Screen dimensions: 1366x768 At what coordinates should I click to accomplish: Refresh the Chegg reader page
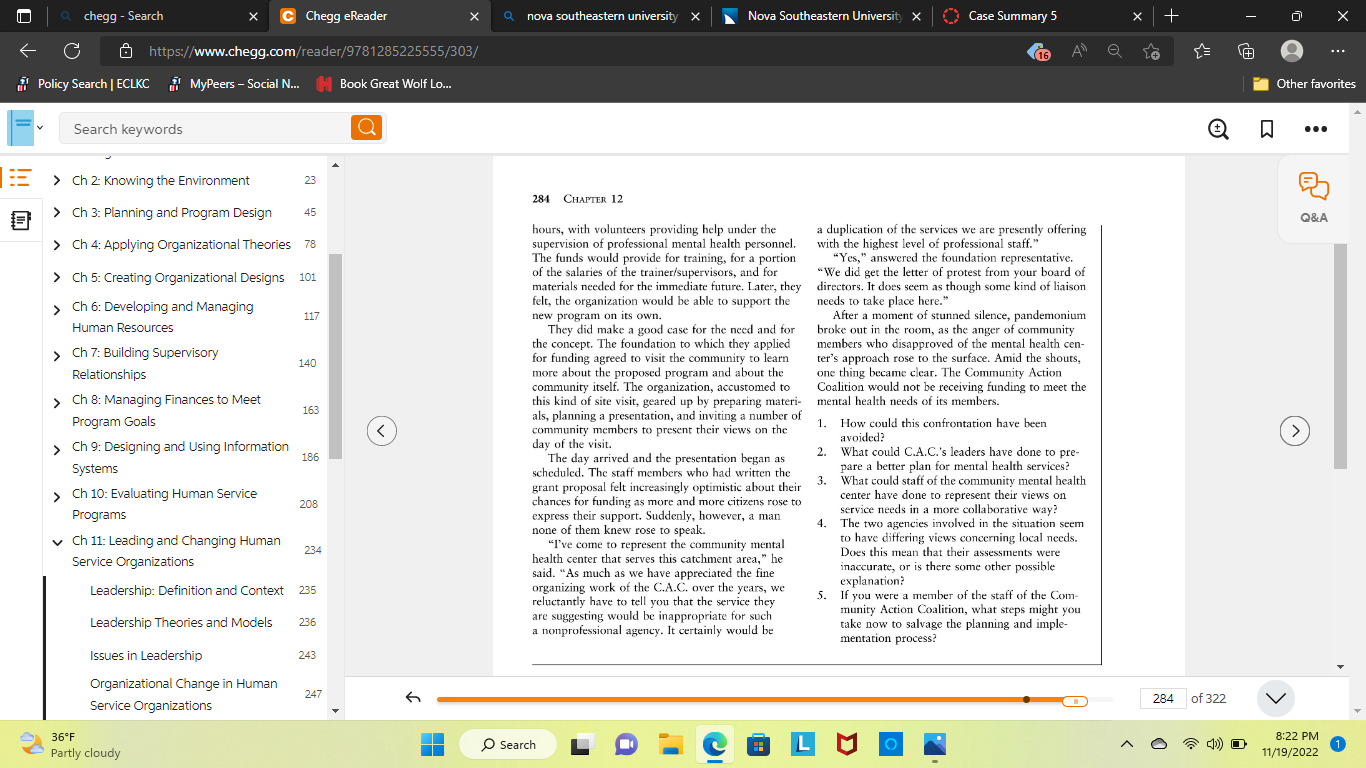tap(72, 51)
